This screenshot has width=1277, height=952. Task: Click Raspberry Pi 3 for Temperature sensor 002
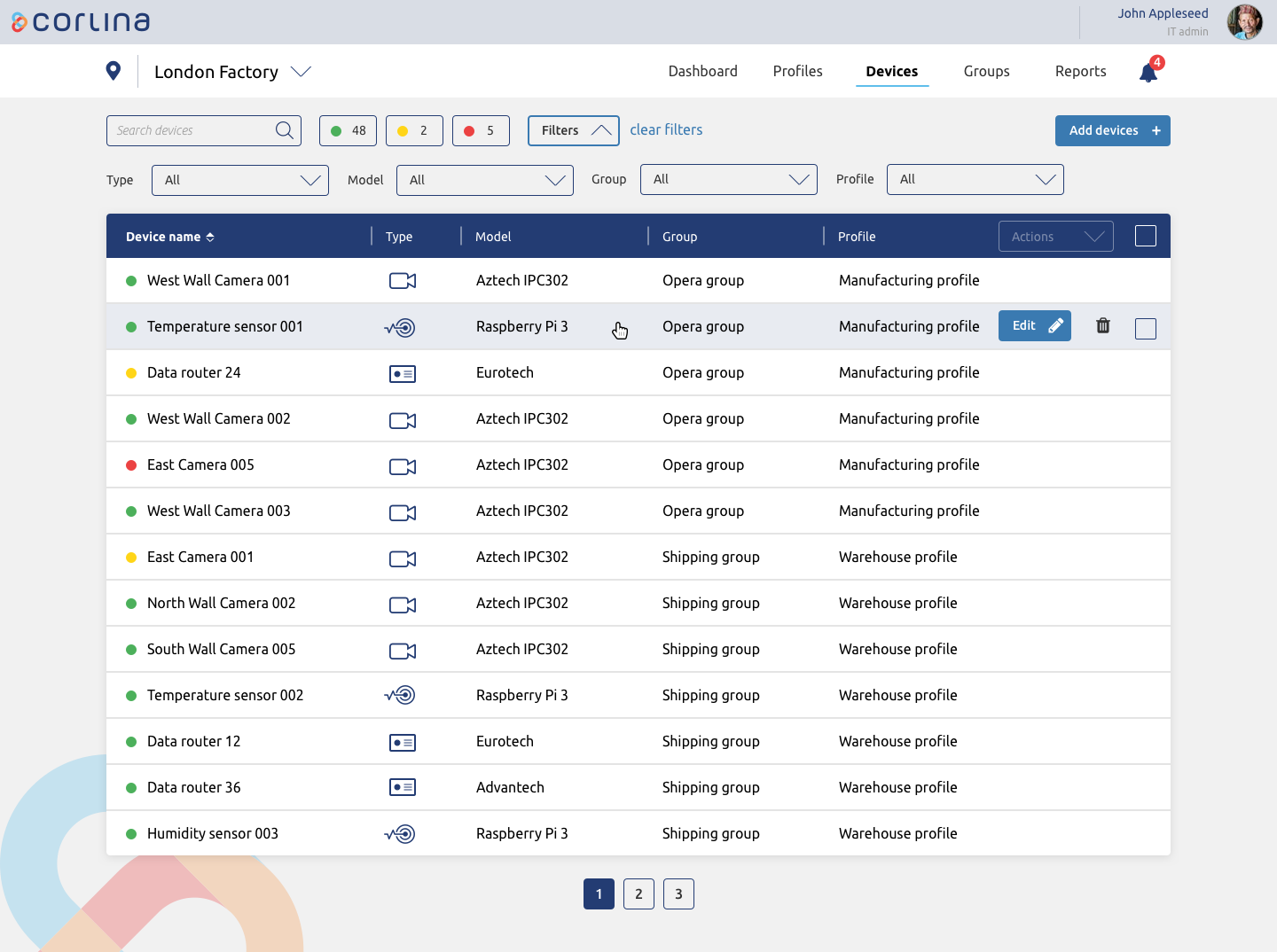pos(521,695)
